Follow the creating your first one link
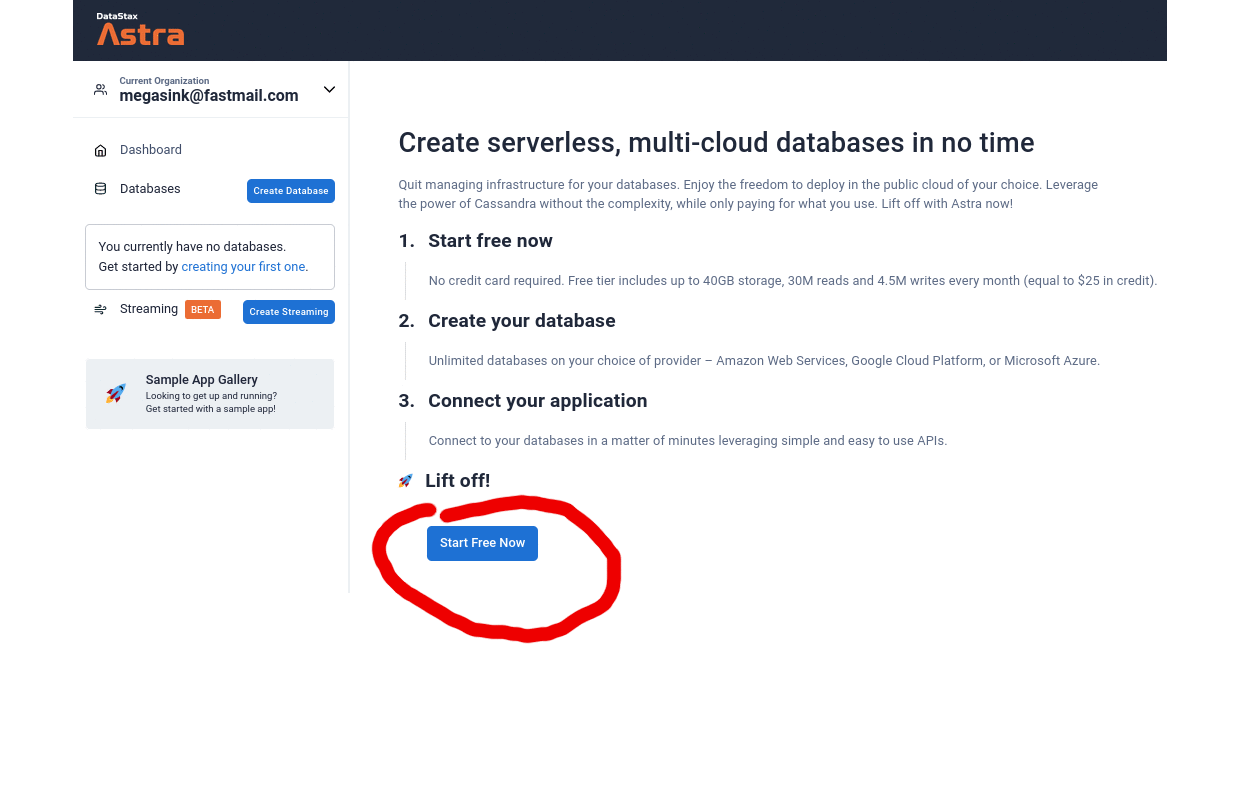1240x800 pixels. tap(243, 267)
